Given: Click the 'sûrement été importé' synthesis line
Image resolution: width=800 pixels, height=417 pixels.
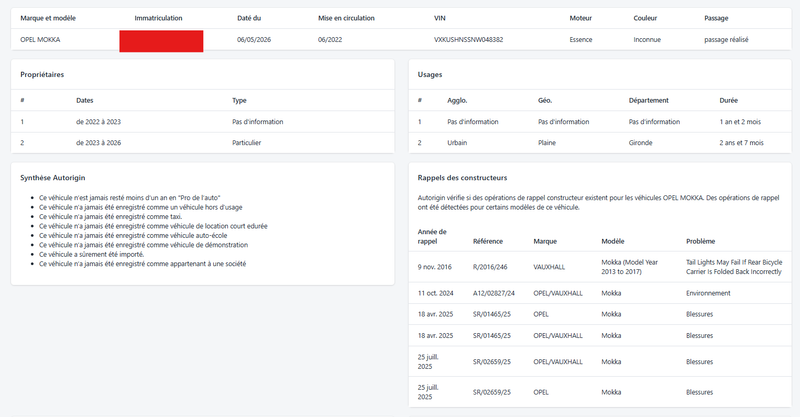Looking at the screenshot, I should pyautogui.click(x=91, y=254).
